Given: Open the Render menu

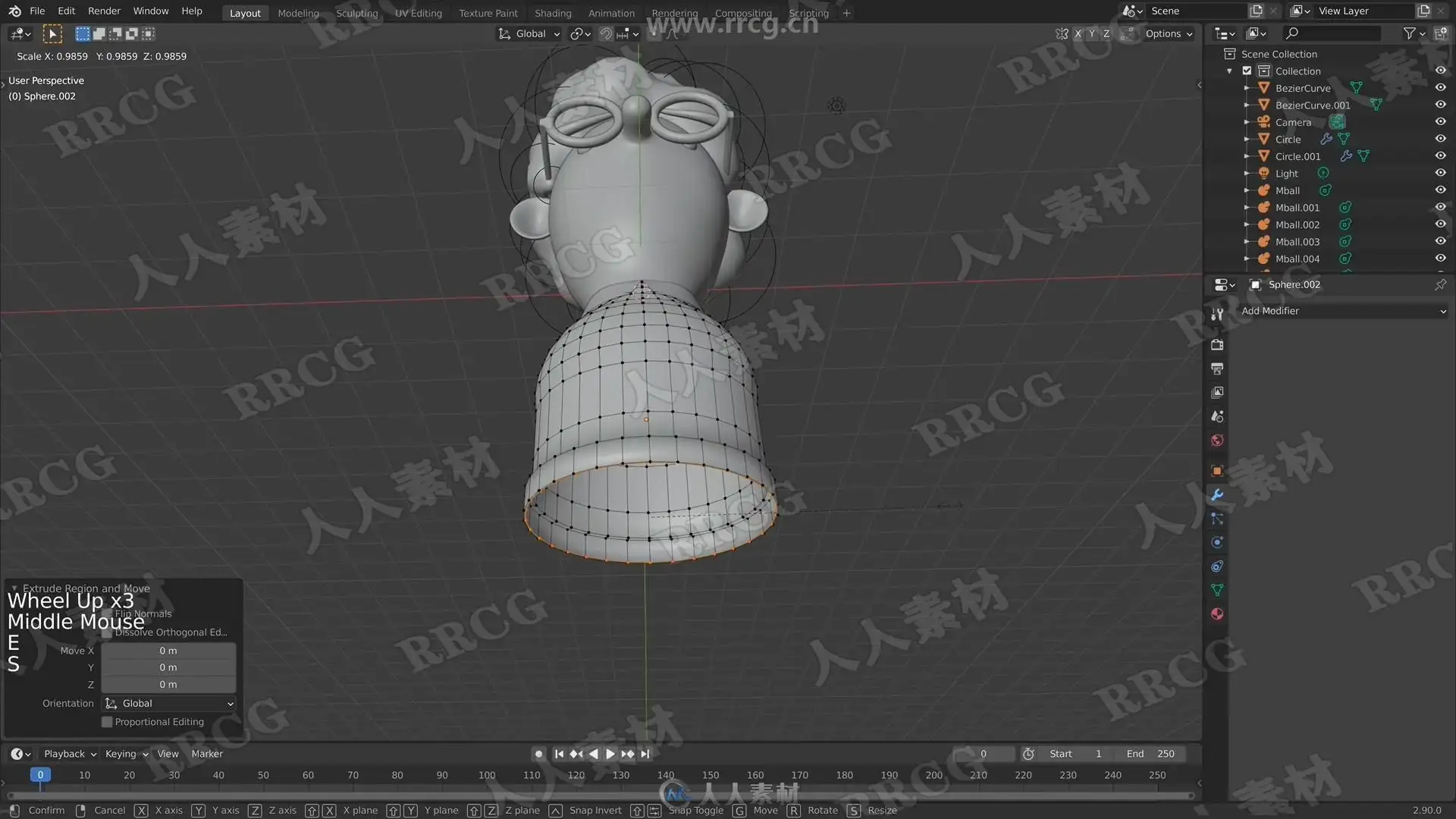Looking at the screenshot, I should click(104, 11).
